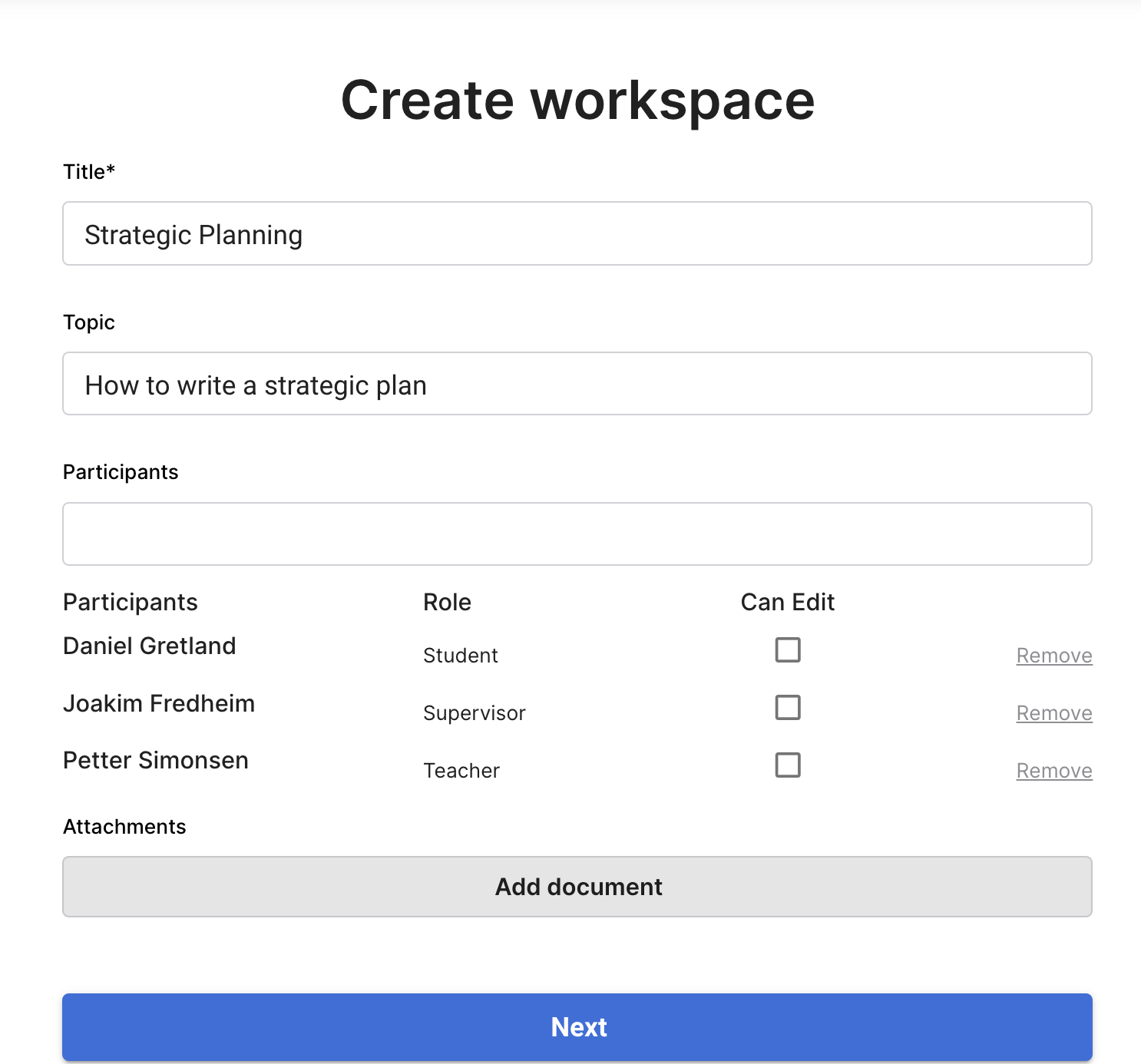Click on Joakim Fredheim's name
1141x1064 pixels.
[x=159, y=704]
